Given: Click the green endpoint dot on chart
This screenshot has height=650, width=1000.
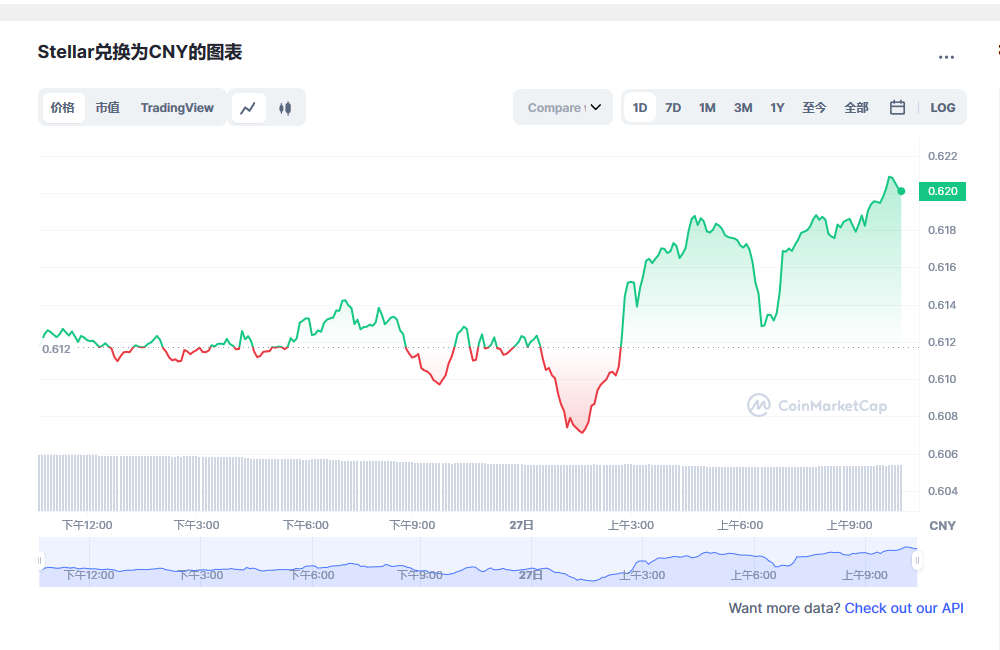Looking at the screenshot, I should click(901, 191).
